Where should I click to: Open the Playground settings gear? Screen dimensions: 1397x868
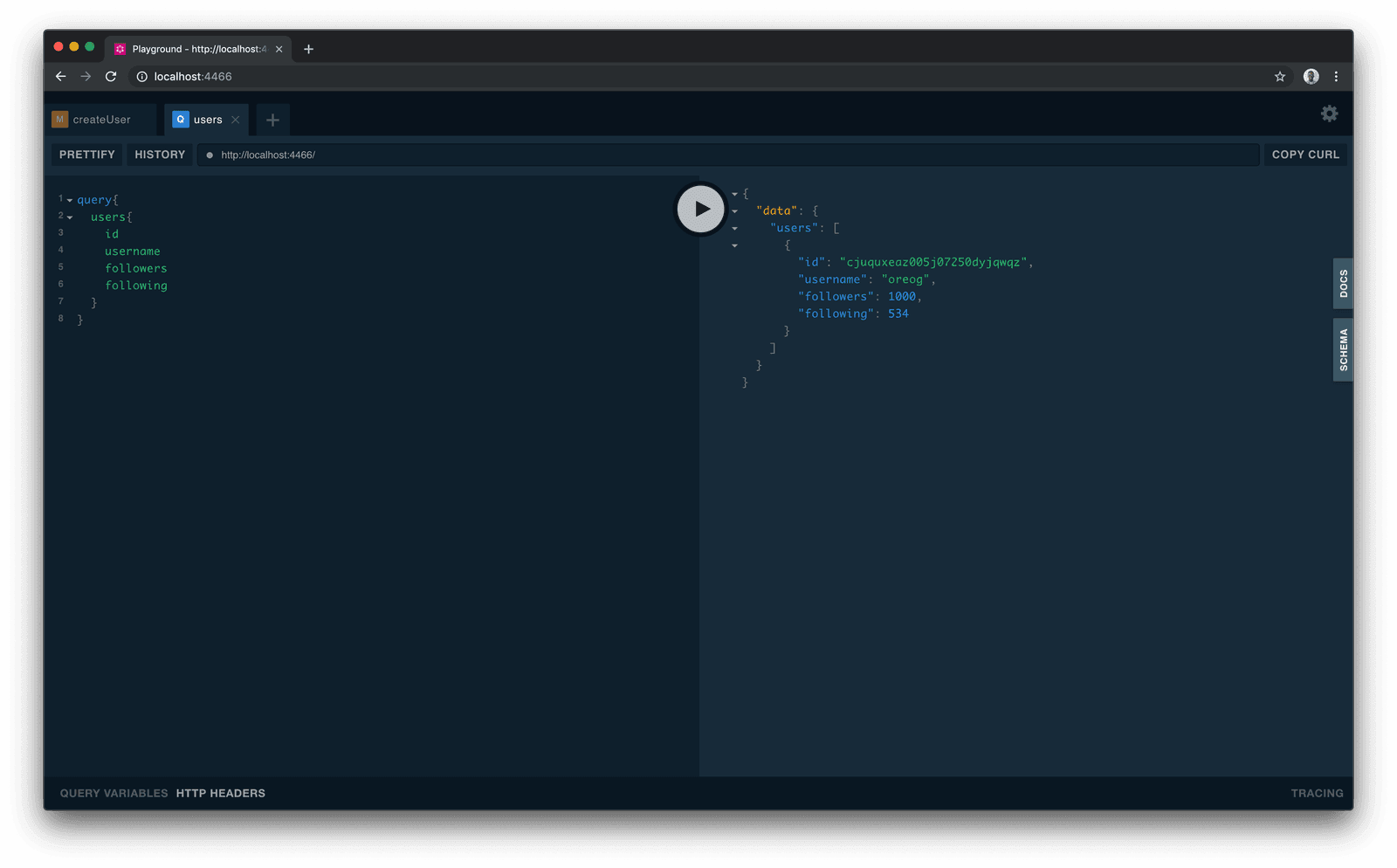[1329, 114]
